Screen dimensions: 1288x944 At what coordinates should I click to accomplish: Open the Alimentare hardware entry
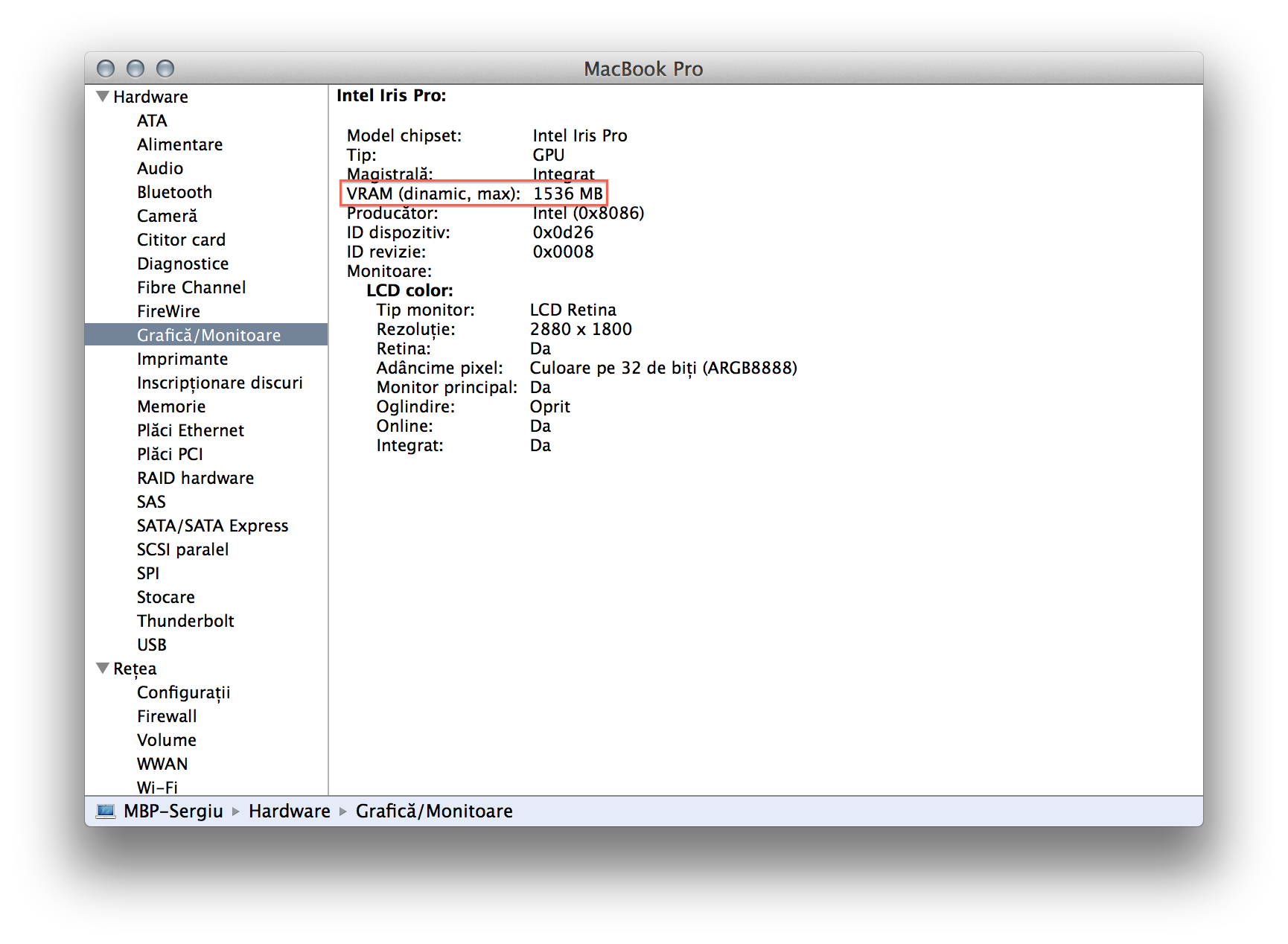tap(179, 144)
